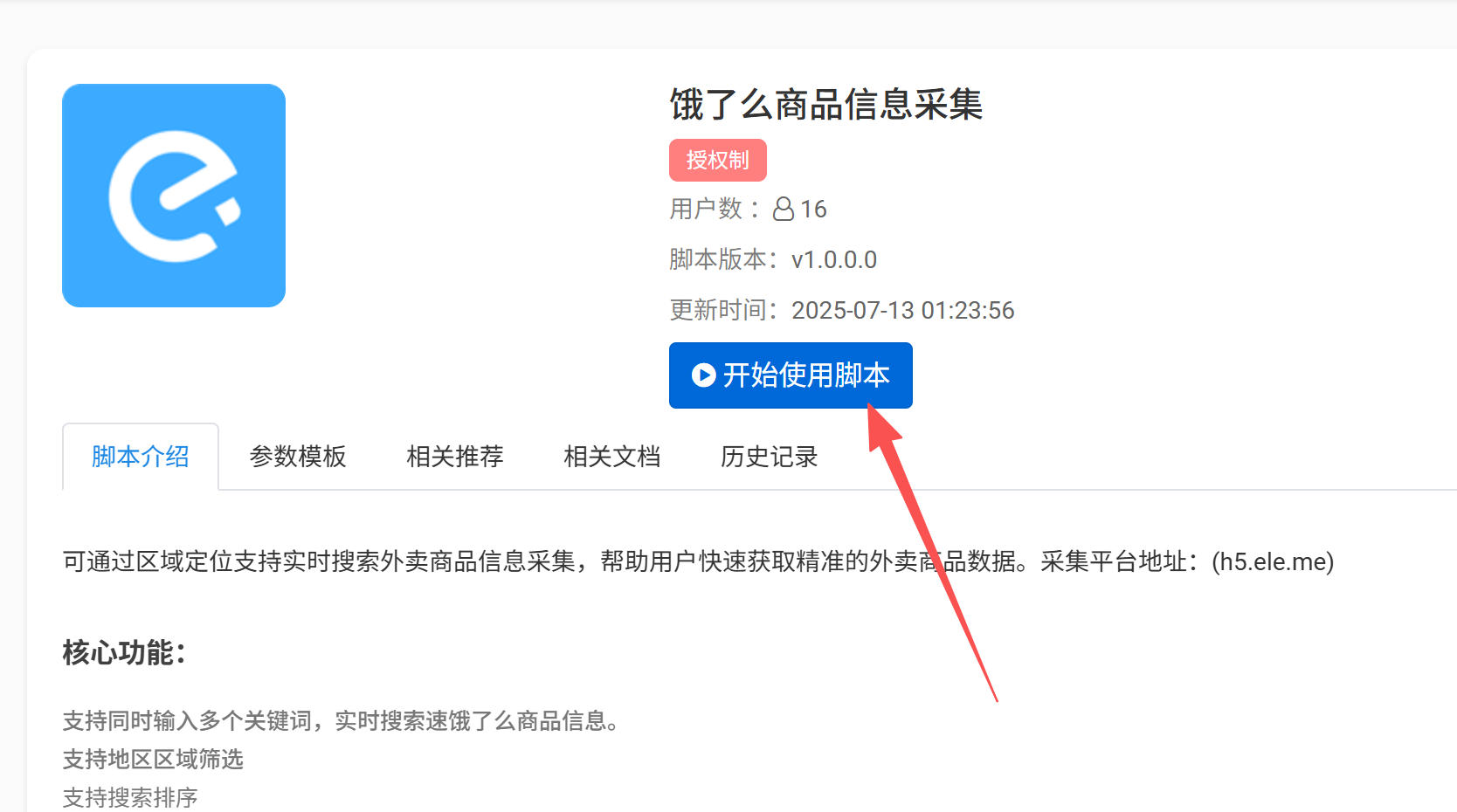
Task: Open the 脚本介绍 tab
Action: pos(141,457)
